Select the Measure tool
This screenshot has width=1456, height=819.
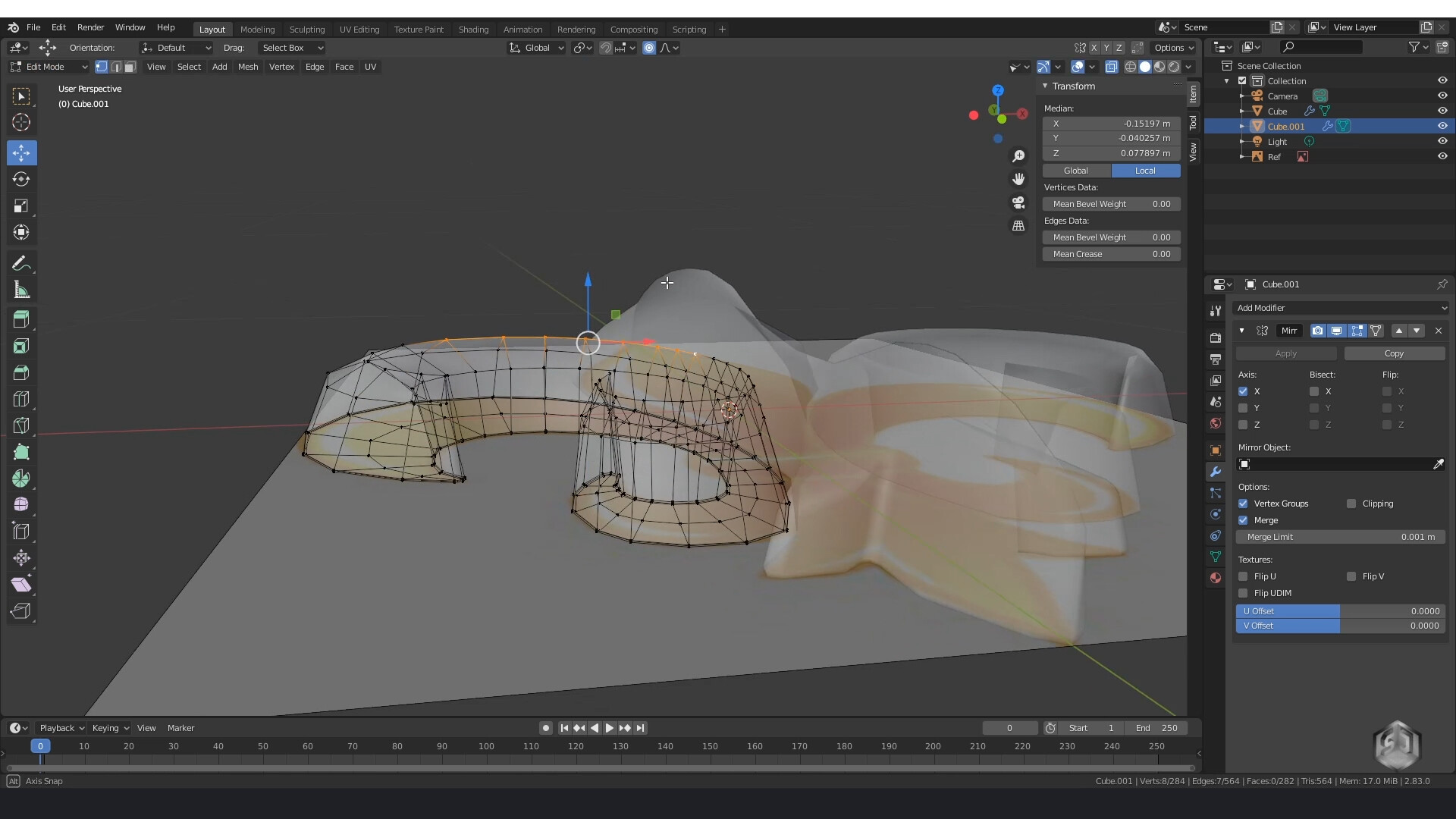(21, 290)
